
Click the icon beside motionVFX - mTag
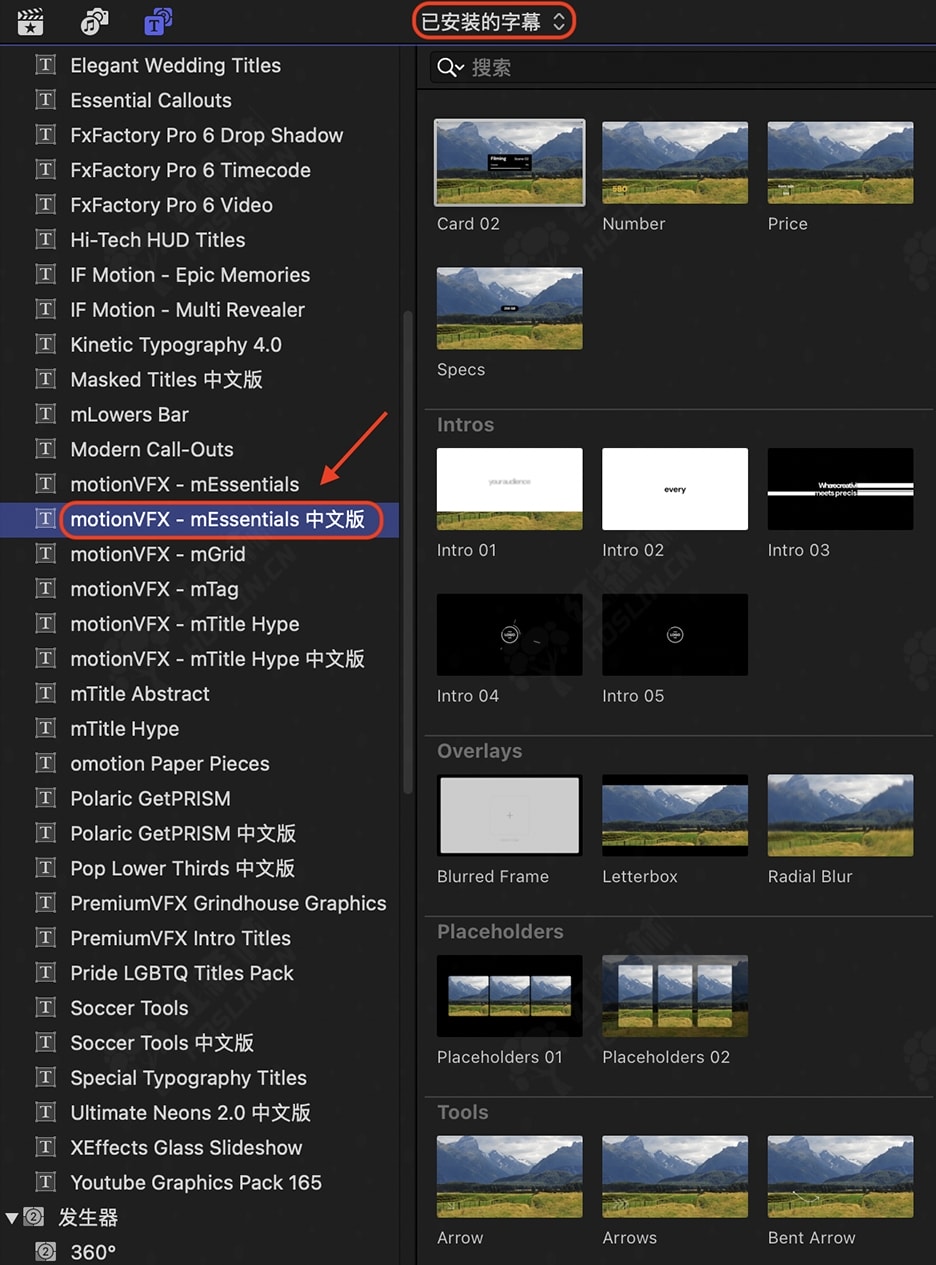click(45, 589)
